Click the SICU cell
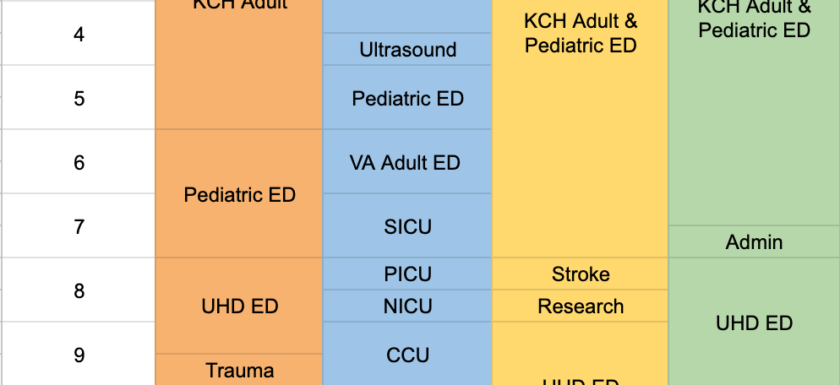This screenshot has width=840, height=385. (407, 226)
